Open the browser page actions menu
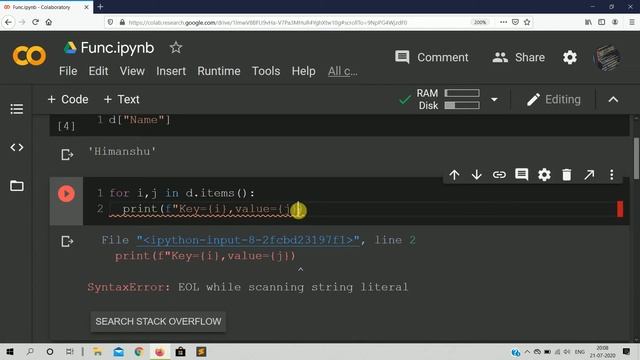 pos(504,22)
